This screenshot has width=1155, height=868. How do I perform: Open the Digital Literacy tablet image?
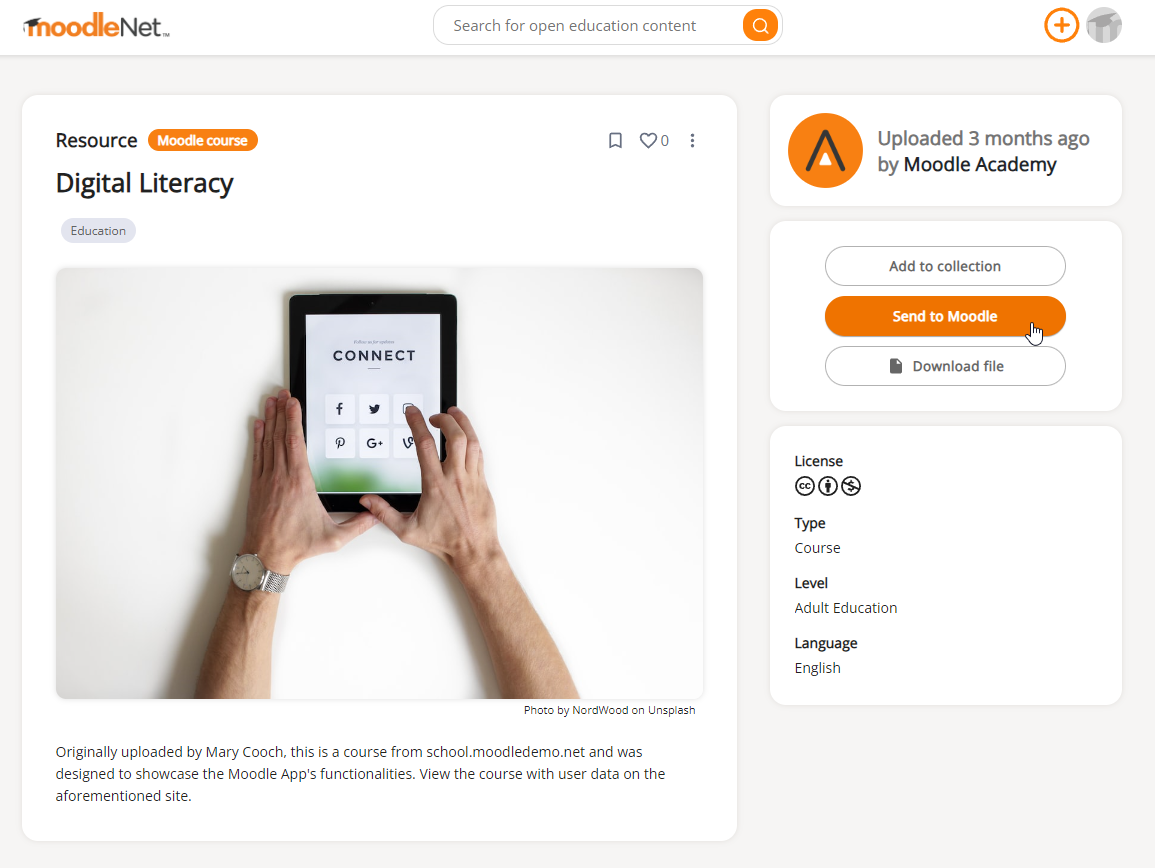pos(379,483)
